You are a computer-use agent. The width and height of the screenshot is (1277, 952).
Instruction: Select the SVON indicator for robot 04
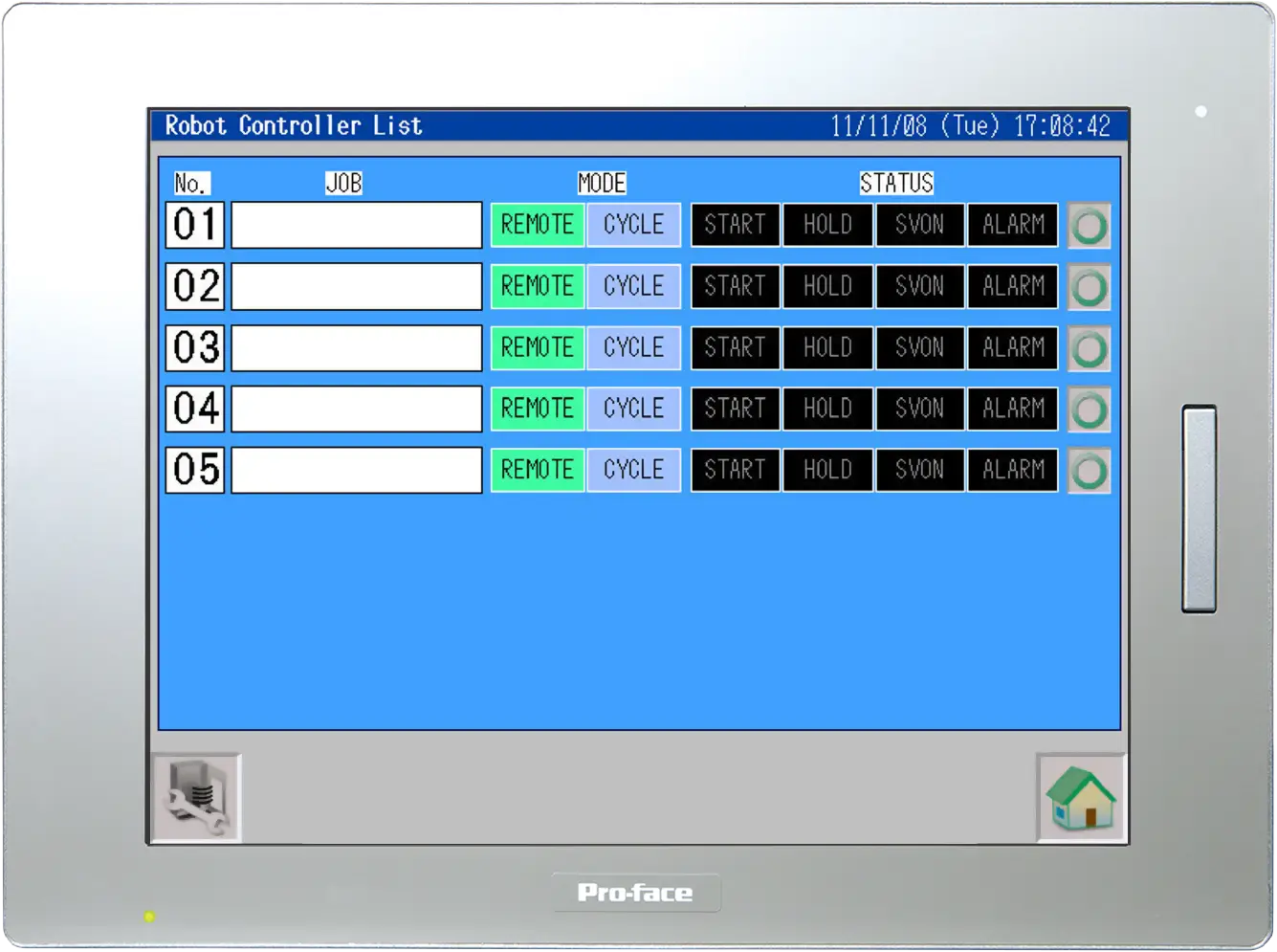coord(919,409)
